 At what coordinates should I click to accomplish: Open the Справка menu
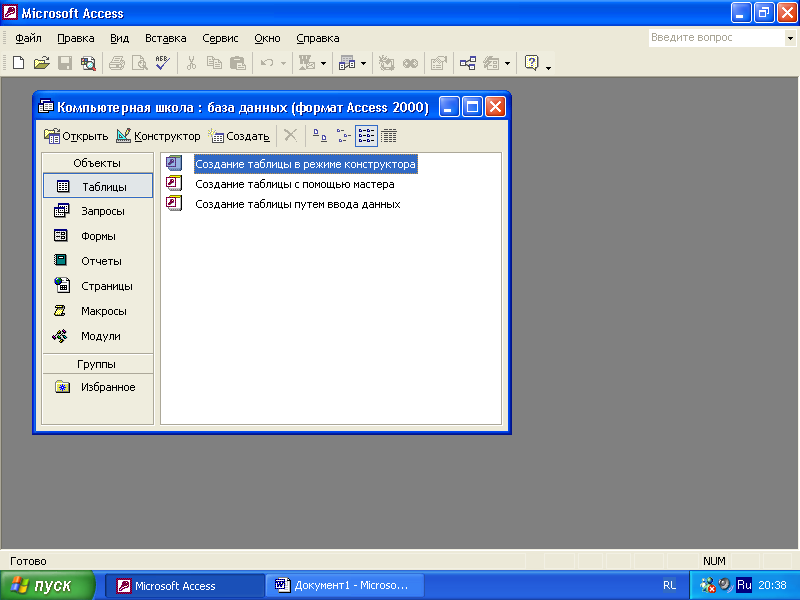coord(317,38)
